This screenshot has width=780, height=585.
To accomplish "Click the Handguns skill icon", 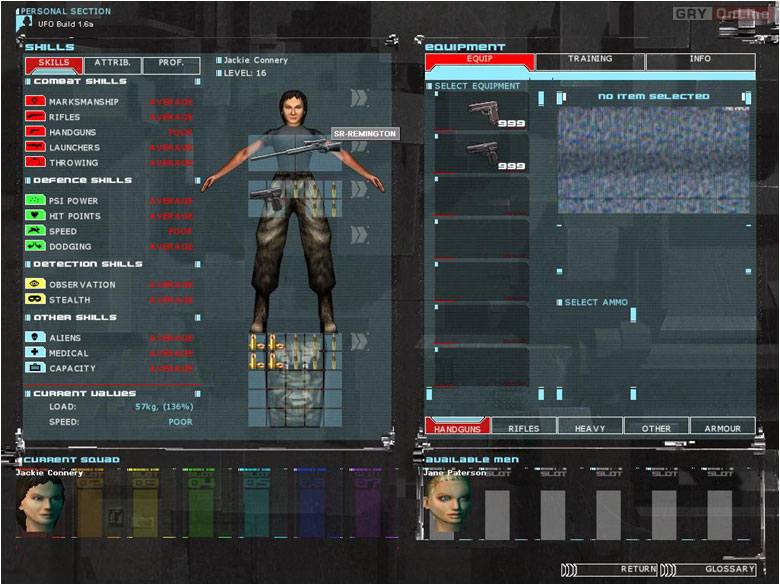I will pyautogui.click(x=35, y=132).
